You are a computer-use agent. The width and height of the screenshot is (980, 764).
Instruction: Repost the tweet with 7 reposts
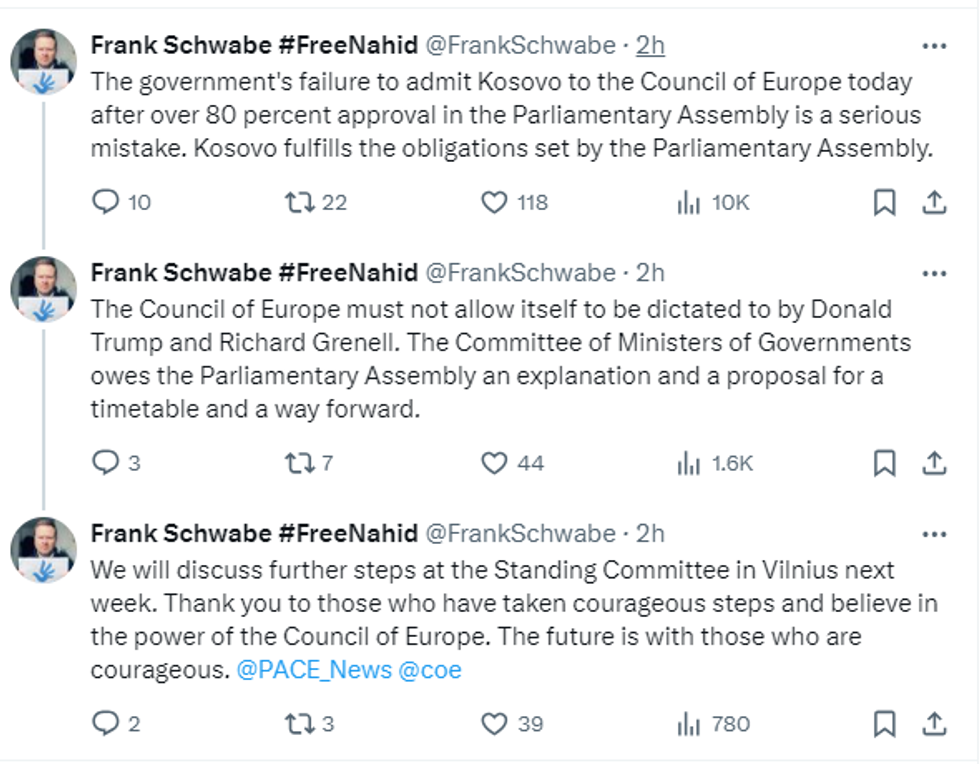[x=299, y=463]
